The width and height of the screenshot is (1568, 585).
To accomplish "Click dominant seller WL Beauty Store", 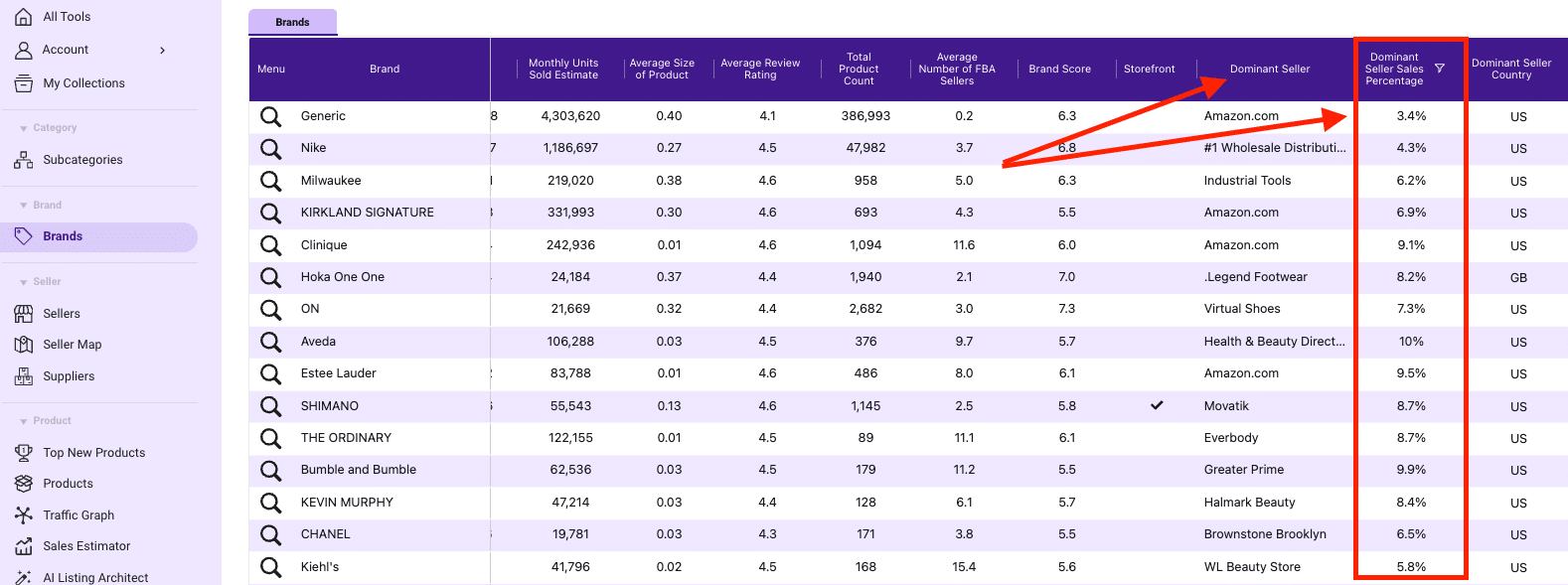I will click(x=1252, y=567).
